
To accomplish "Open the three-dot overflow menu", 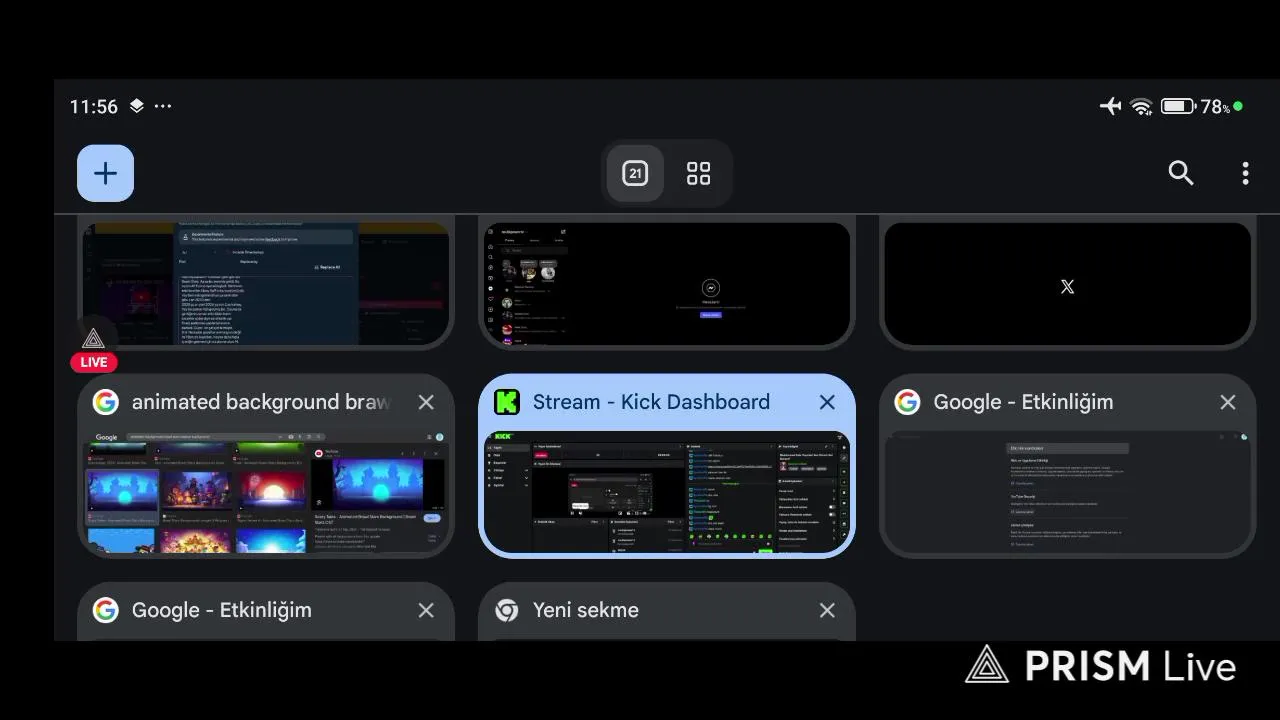I will click(x=1245, y=173).
